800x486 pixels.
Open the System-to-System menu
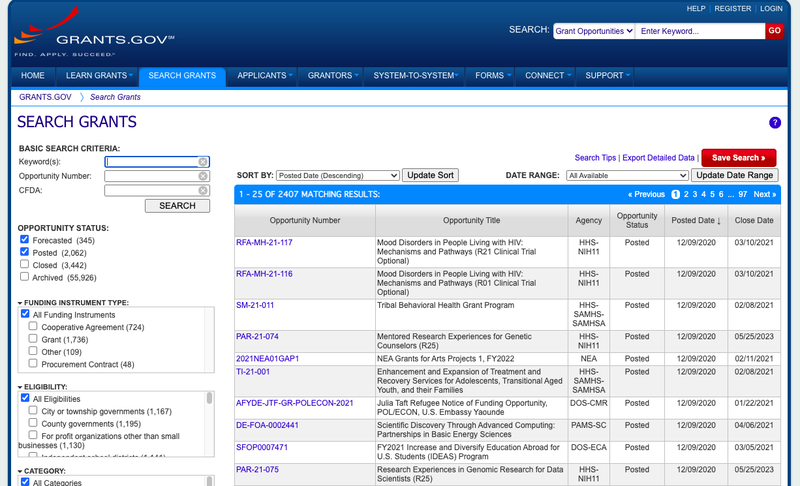point(414,75)
